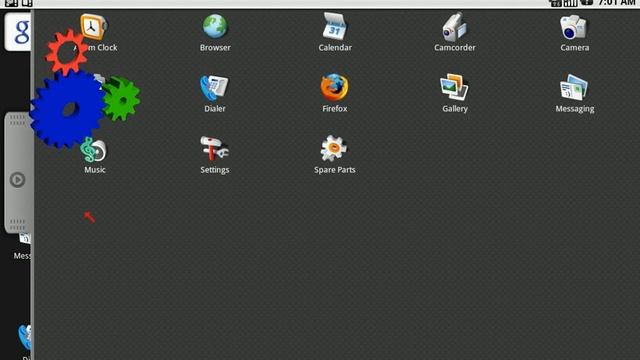This screenshot has height=360, width=640.
Task: Launch Firefox from the app drawer
Action: point(334,87)
